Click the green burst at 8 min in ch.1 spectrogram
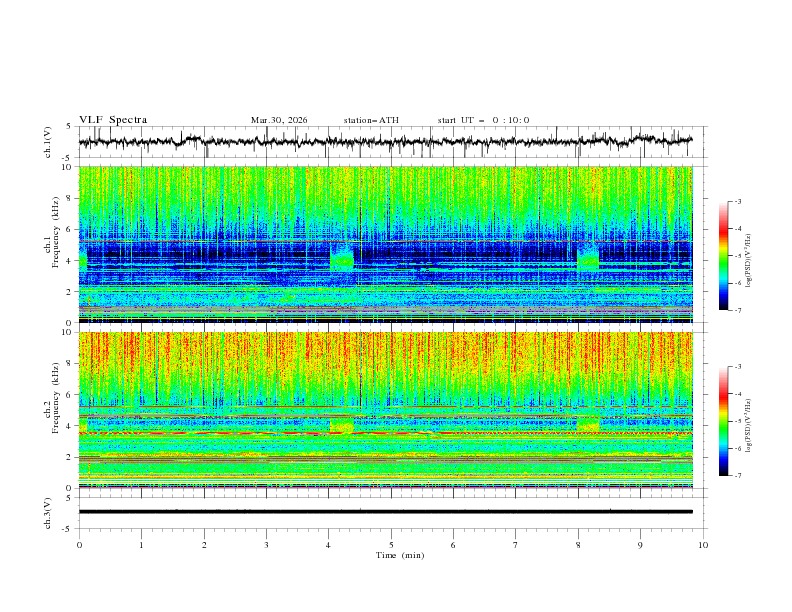Screen dimensions: 792x612 coord(588,257)
